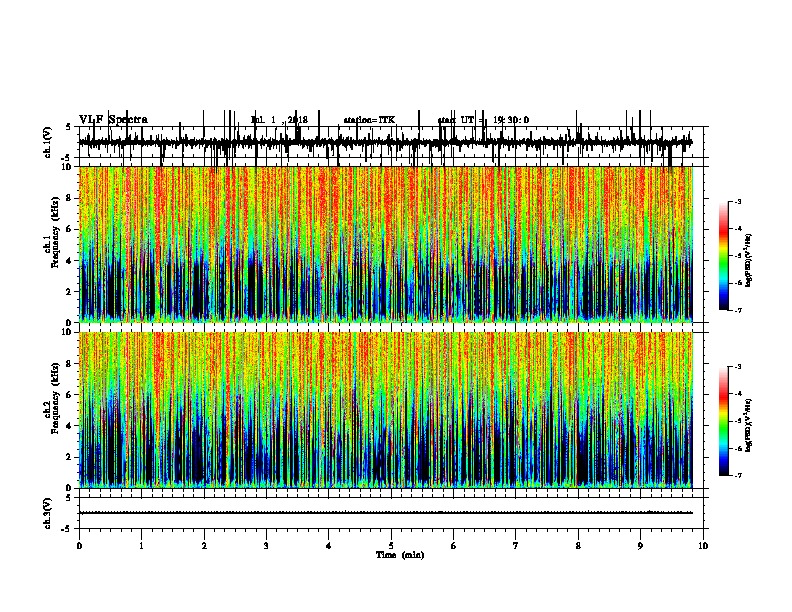Click time-axis tick label "7"
This screenshot has width=792, height=612.
pos(516,546)
